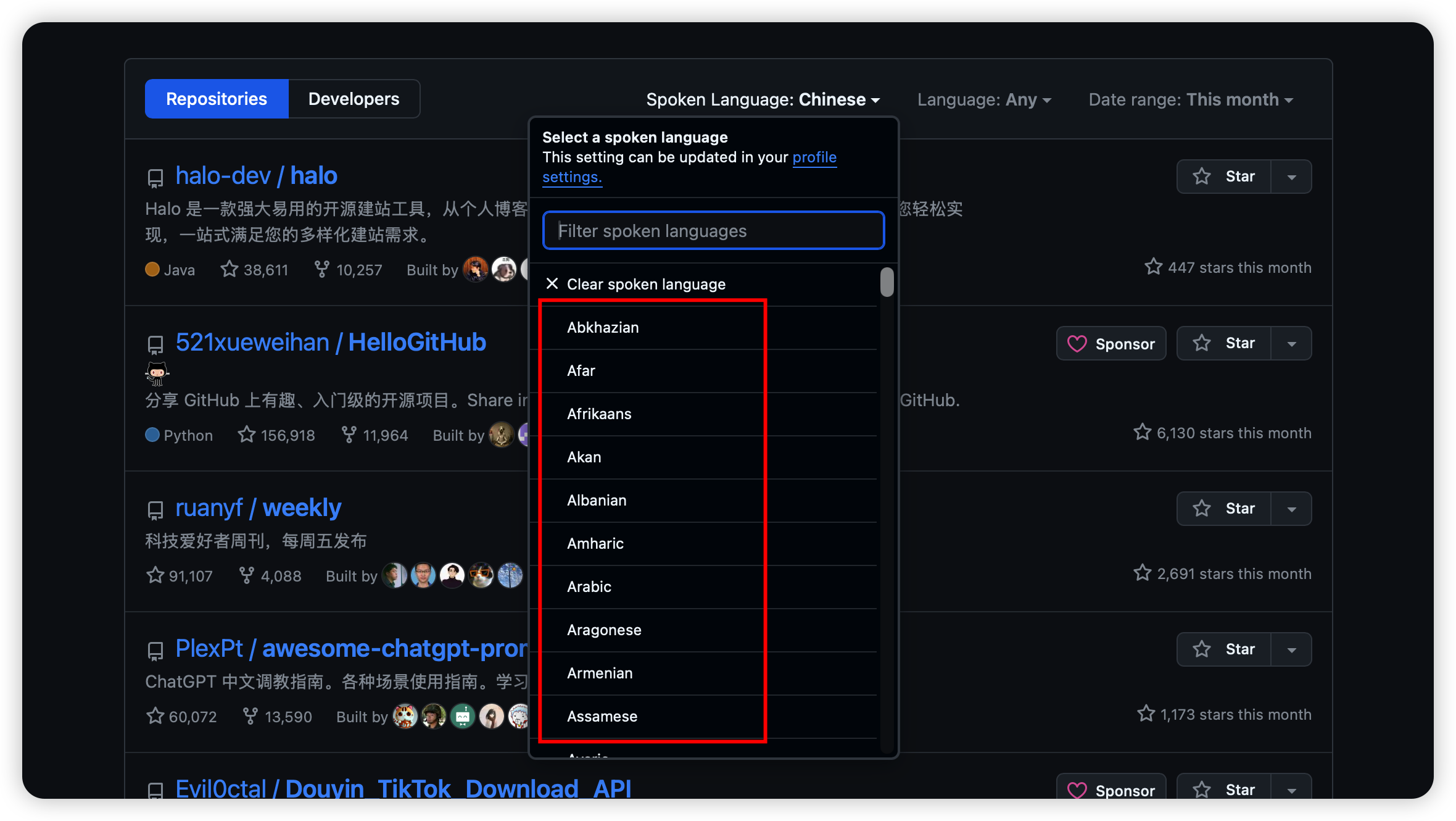Open stargazers star icon beside 60,072
Viewport: 1456px width, 821px height.
[155, 716]
